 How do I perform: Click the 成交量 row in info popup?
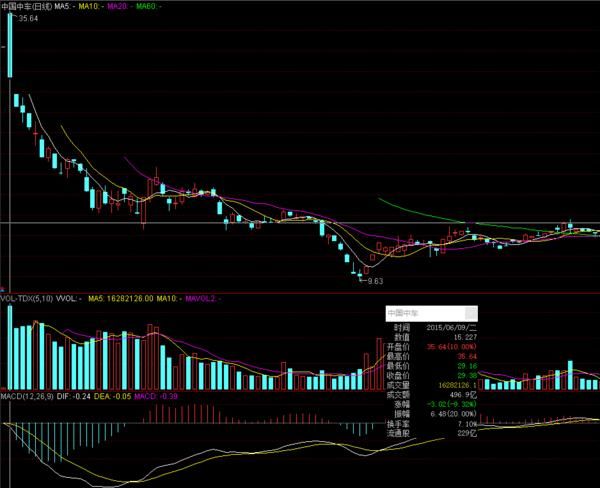coord(432,384)
